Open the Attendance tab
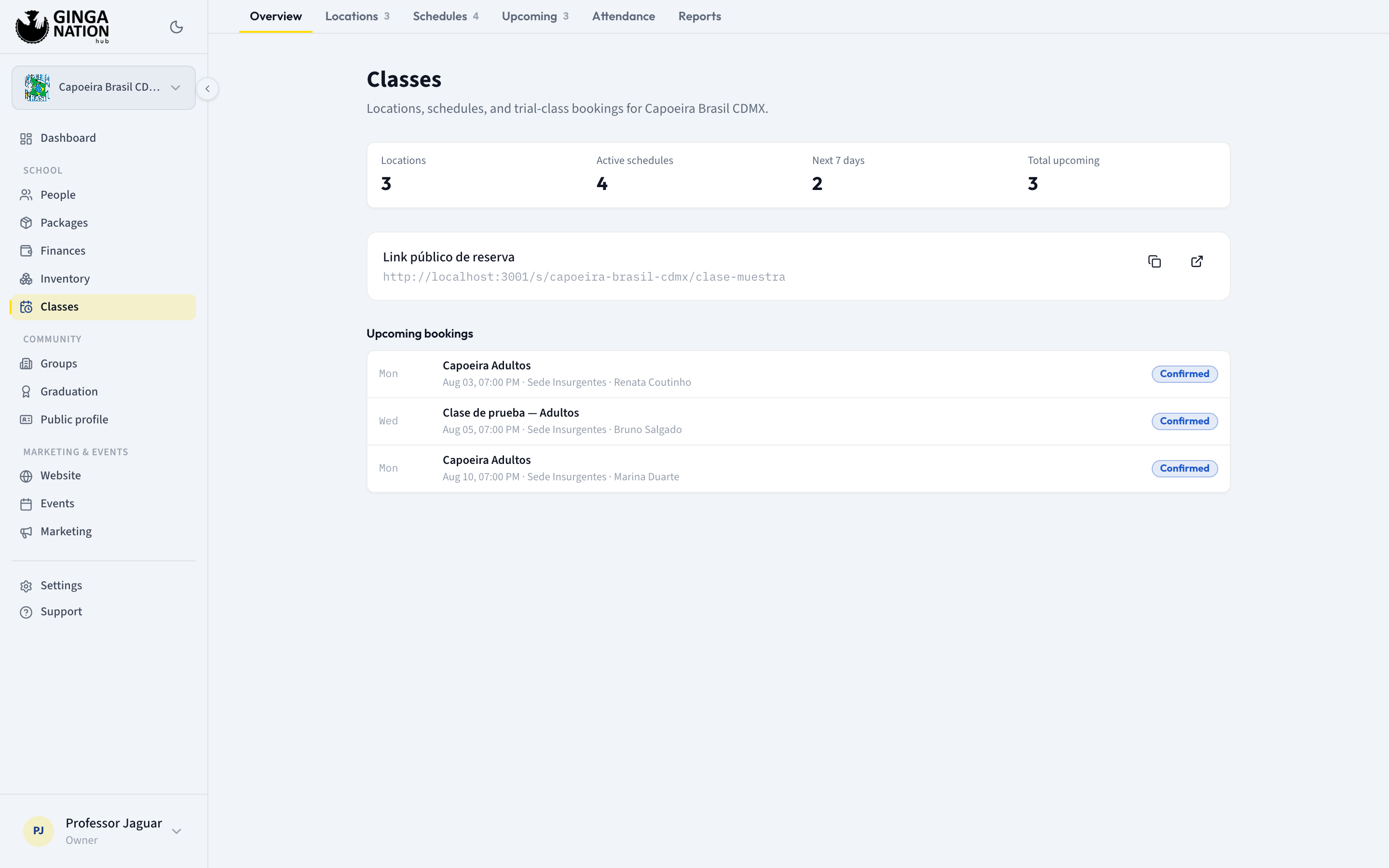1389x868 pixels. click(623, 16)
